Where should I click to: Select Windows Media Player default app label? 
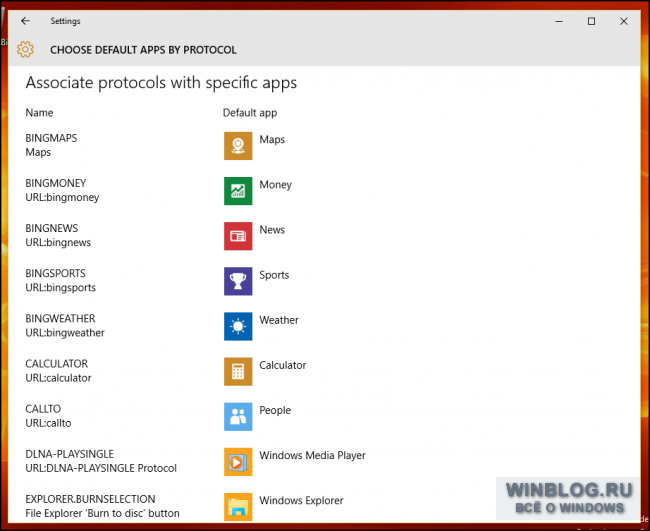[312, 456]
